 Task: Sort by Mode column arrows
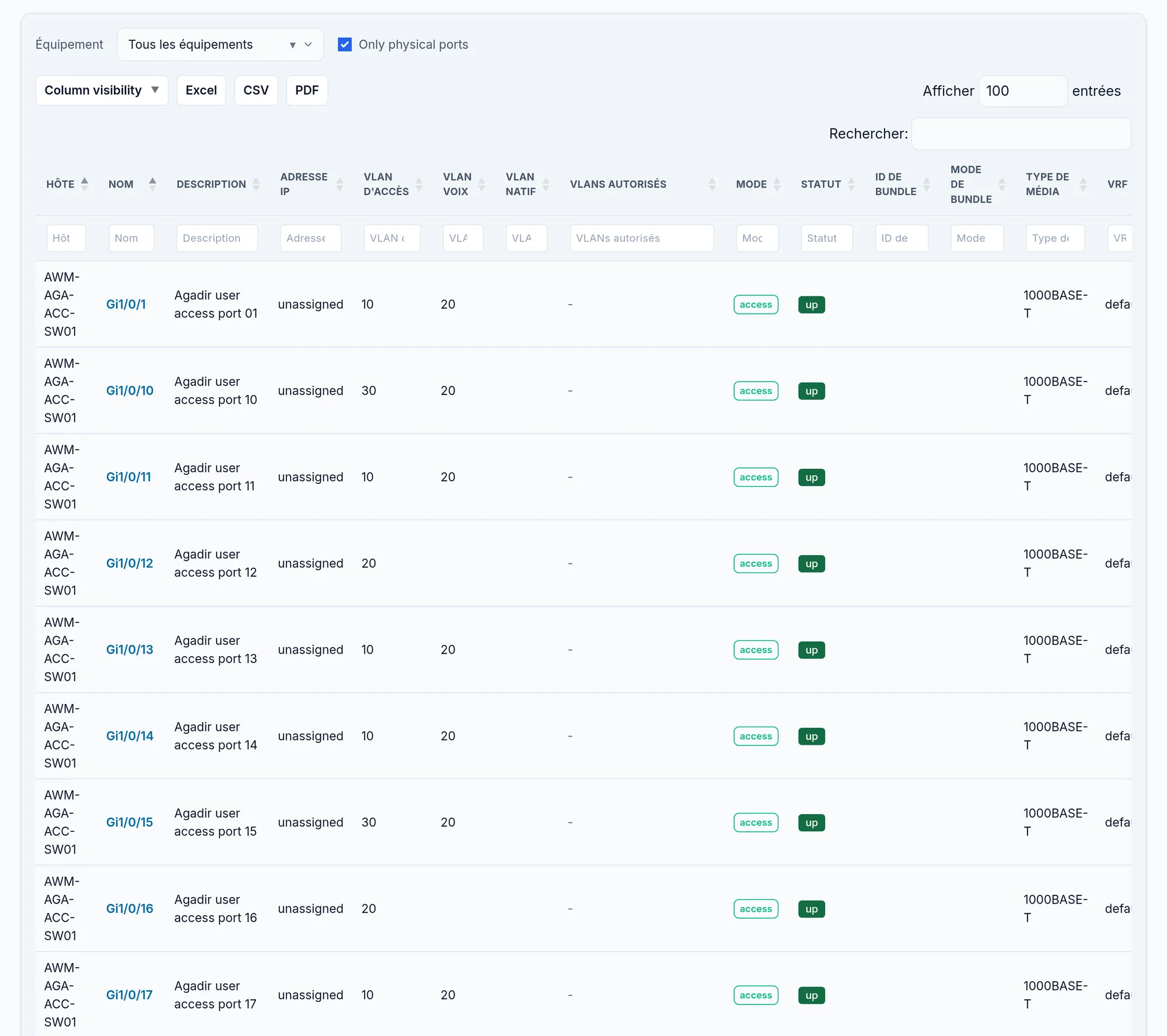(x=777, y=184)
